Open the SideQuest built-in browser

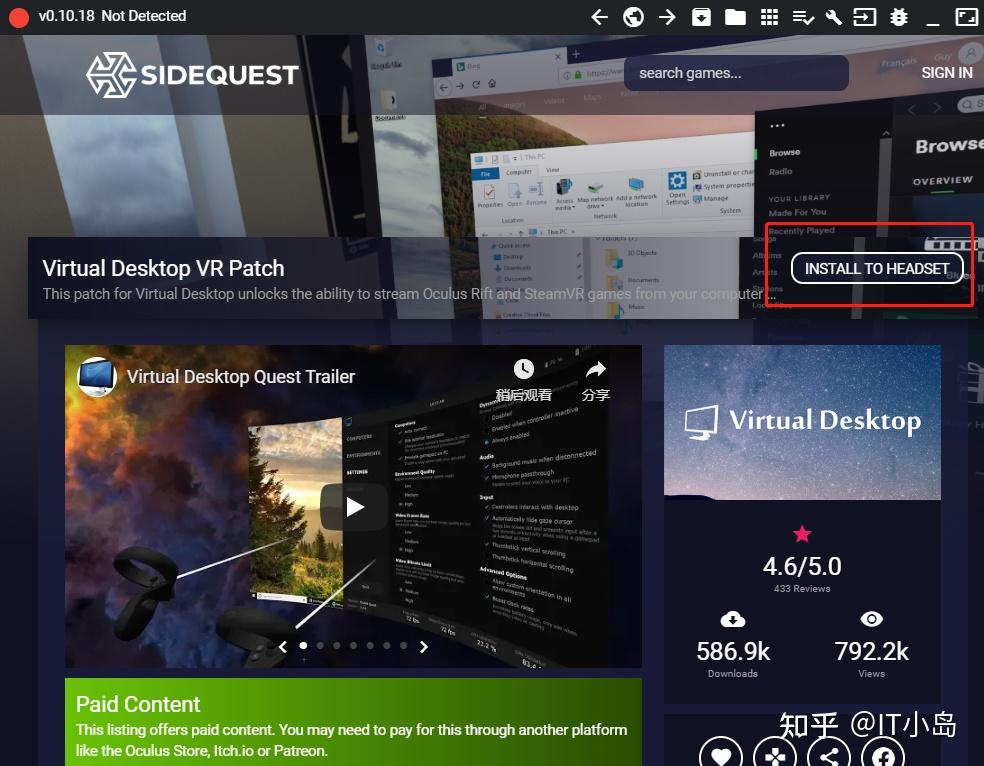[x=632, y=16]
